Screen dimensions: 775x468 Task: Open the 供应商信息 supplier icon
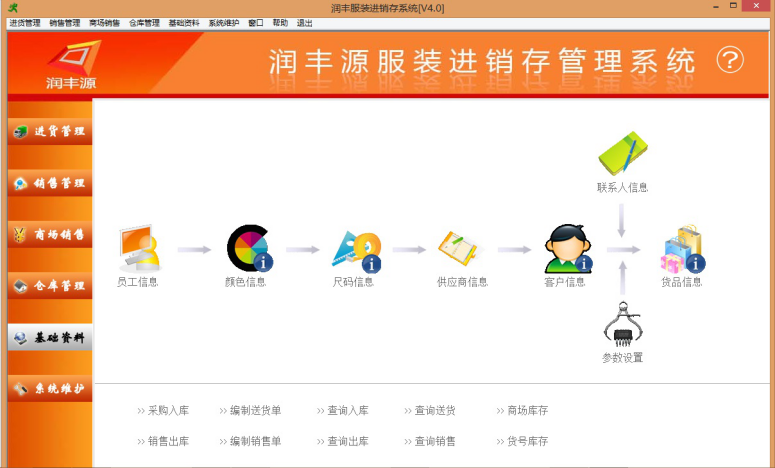[460, 248]
